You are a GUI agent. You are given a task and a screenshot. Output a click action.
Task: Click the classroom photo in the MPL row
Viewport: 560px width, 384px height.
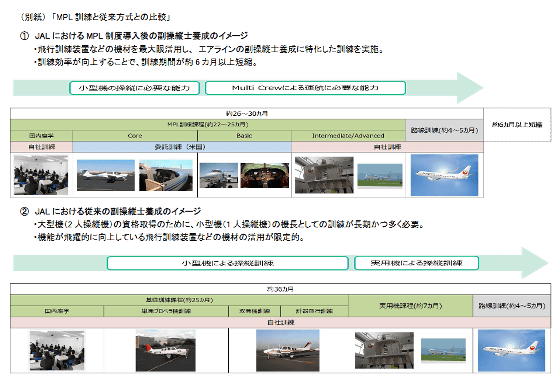pyautogui.click(x=41, y=175)
